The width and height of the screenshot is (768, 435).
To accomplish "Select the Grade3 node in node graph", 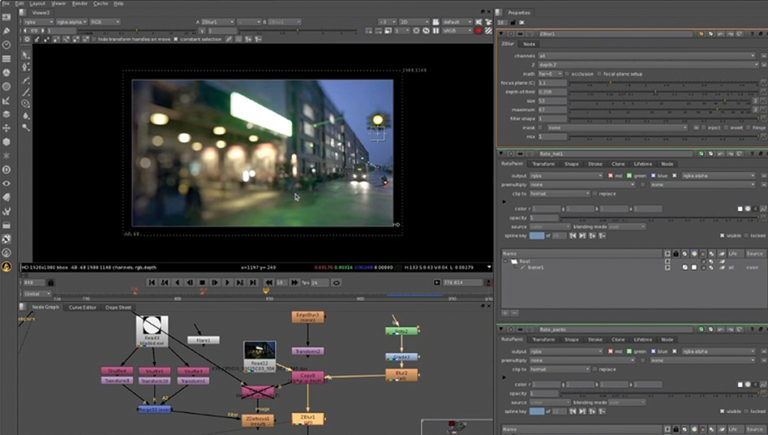I will [x=402, y=357].
